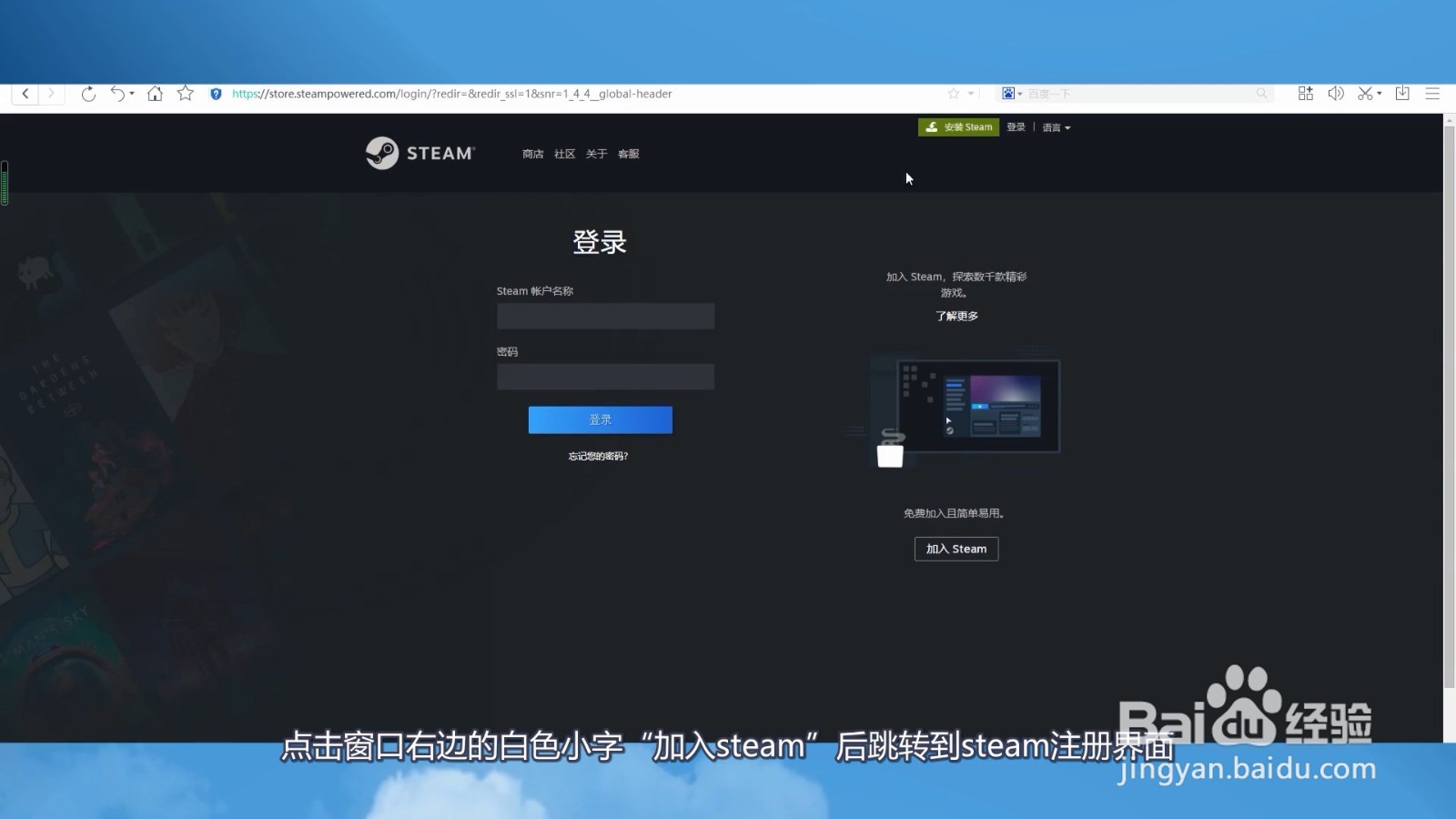The height and width of the screenshot is (819, 1456).
Task: Open the 关于 about menu
Action: click(x=597, y=154)
